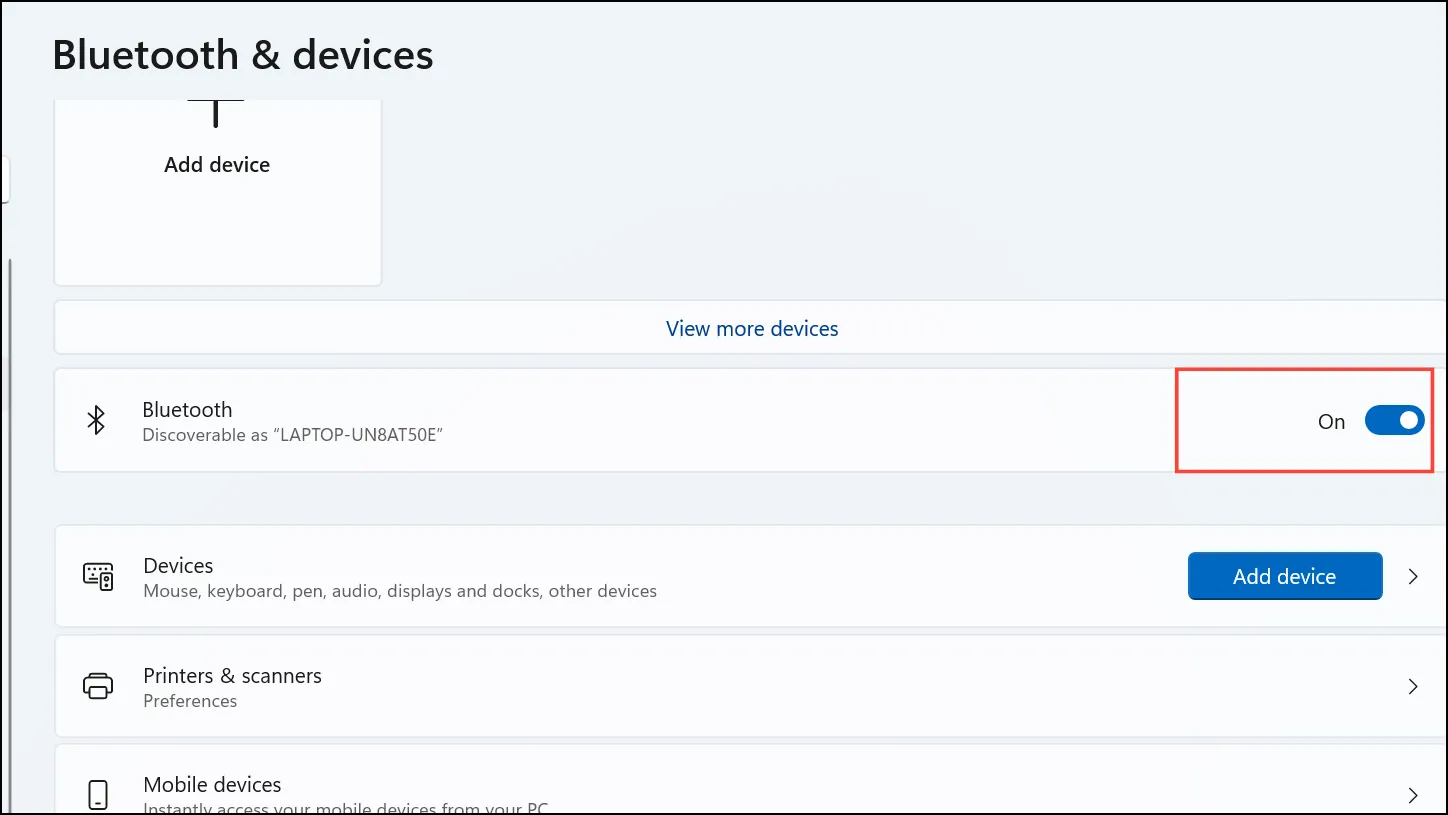Click the Bluetooth row title text
1448x815 pixels.
point(187,409)
